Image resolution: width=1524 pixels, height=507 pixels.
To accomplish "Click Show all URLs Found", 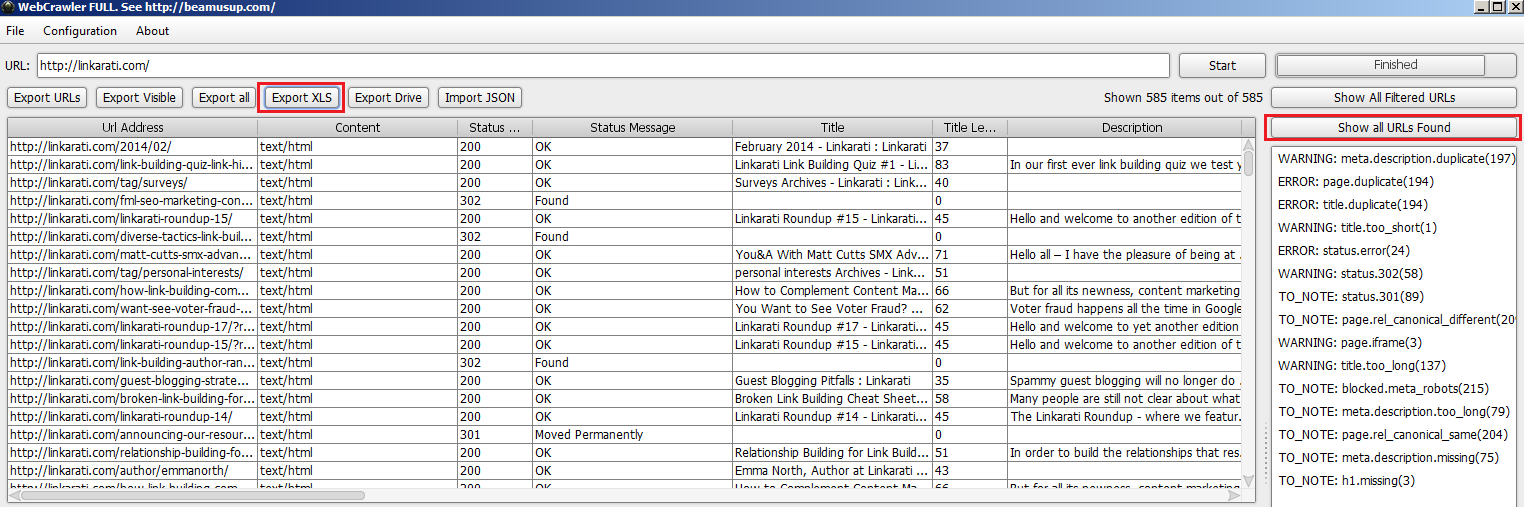I will click(1394, 128).
